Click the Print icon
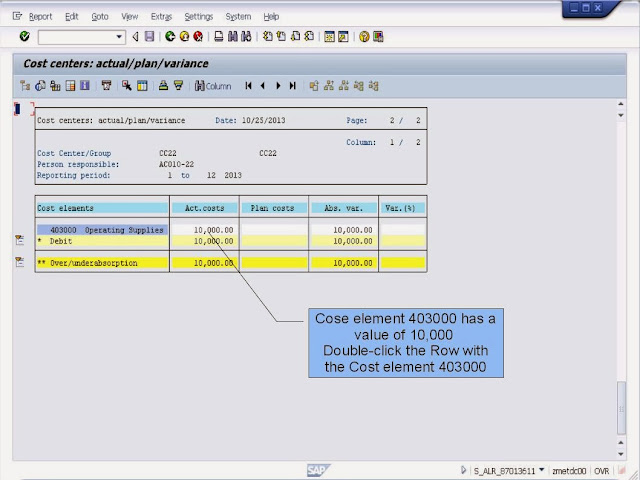This screenshot has height=480, width=640. (x=219, y=37)
